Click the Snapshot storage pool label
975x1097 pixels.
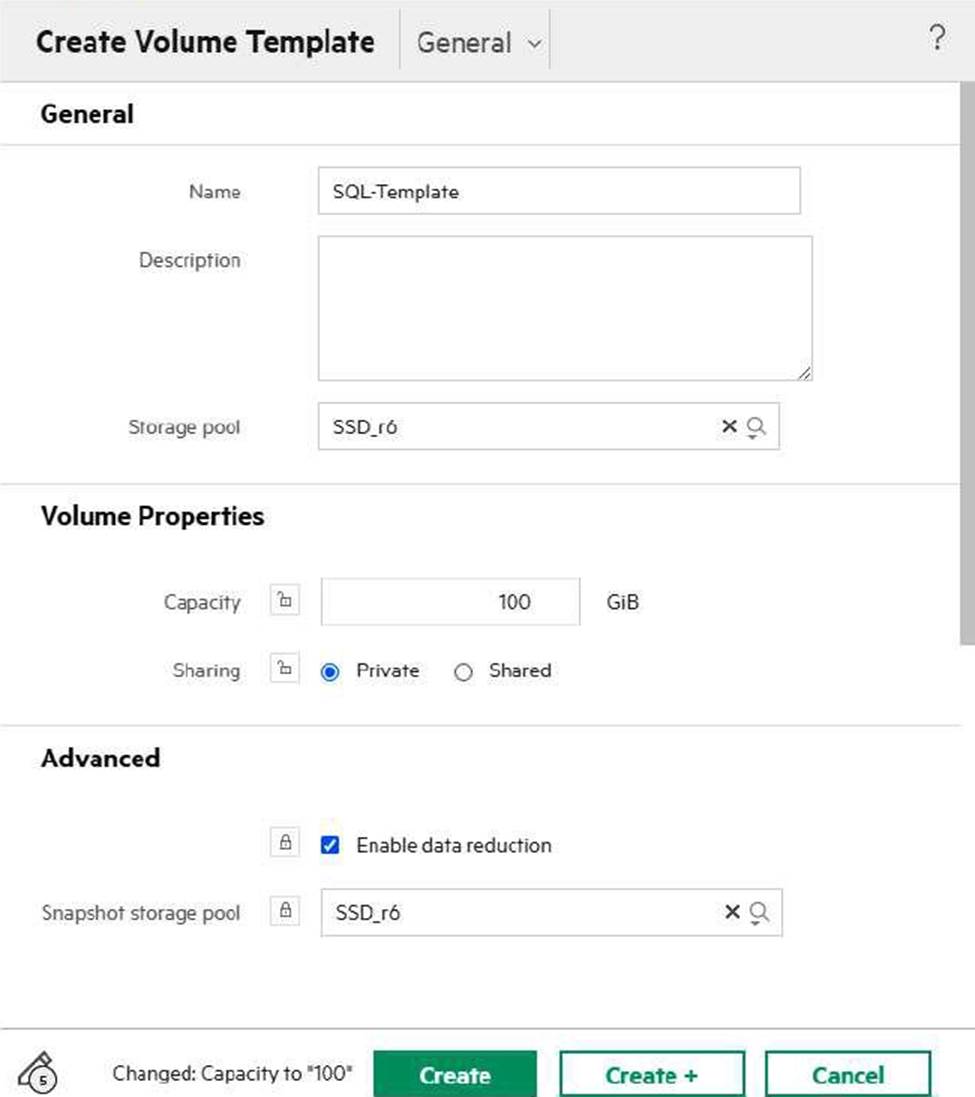click(141, 913)
